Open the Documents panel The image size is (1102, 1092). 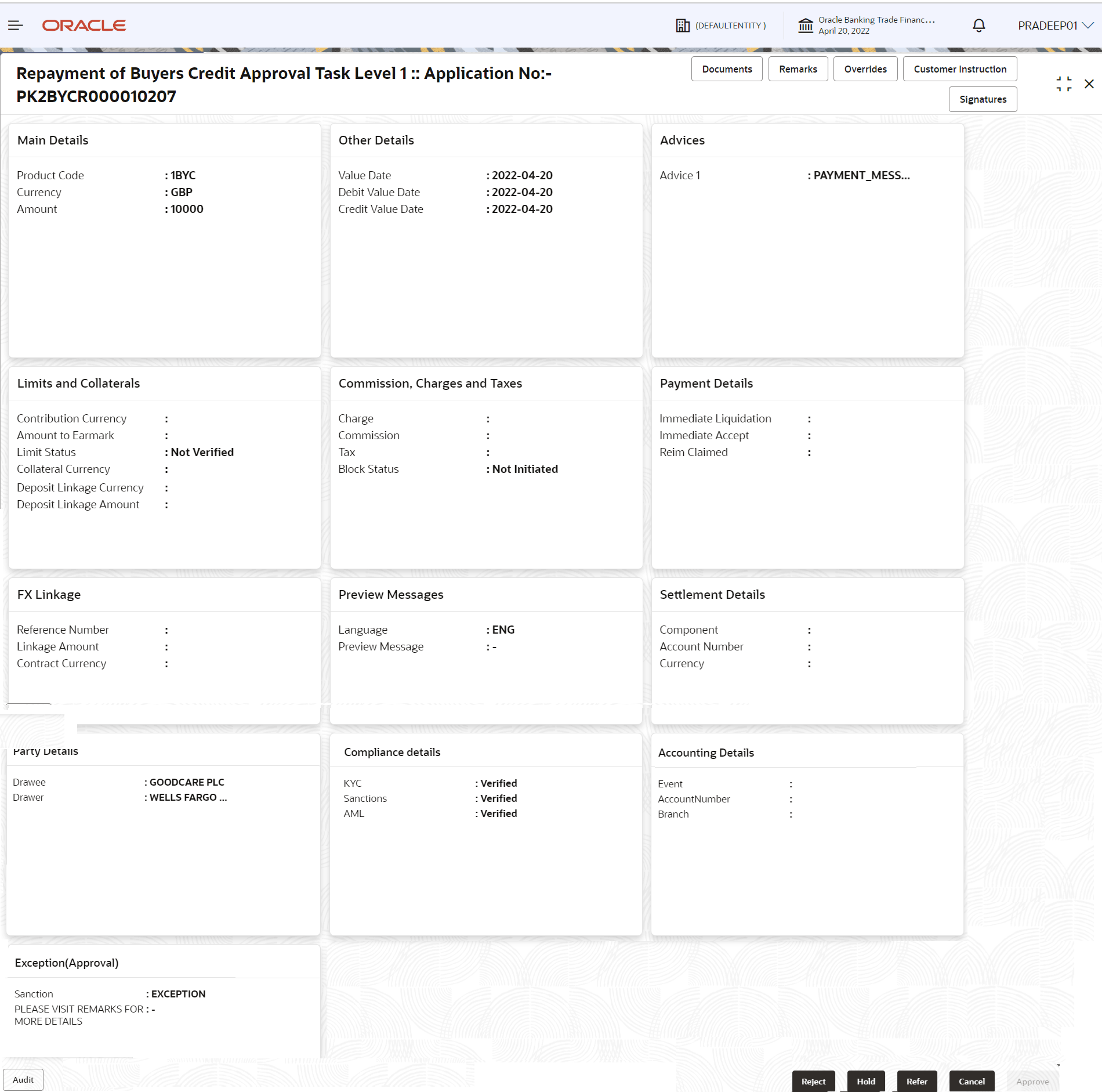(727, 68)
